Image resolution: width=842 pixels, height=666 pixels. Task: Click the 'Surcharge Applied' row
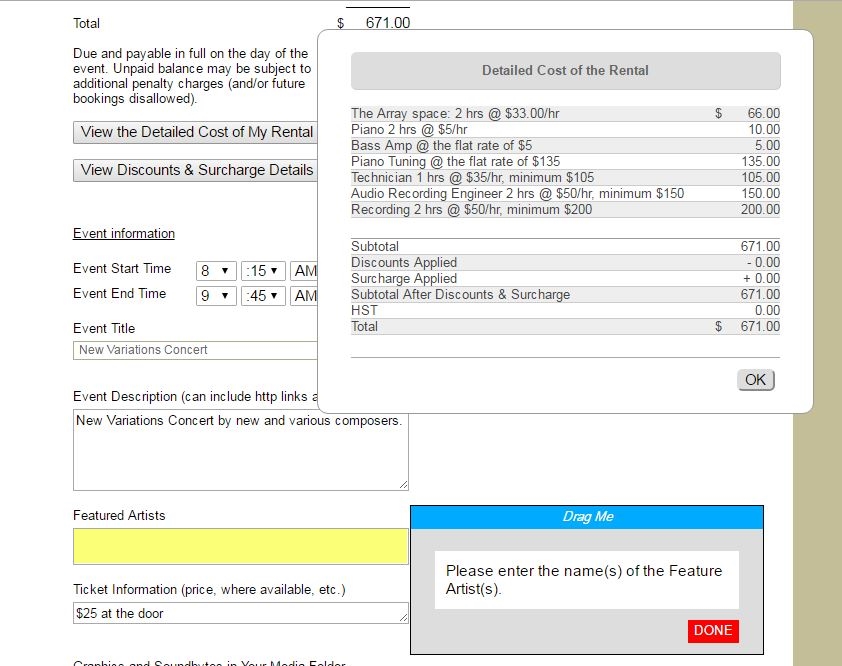[x=565, y=279]
